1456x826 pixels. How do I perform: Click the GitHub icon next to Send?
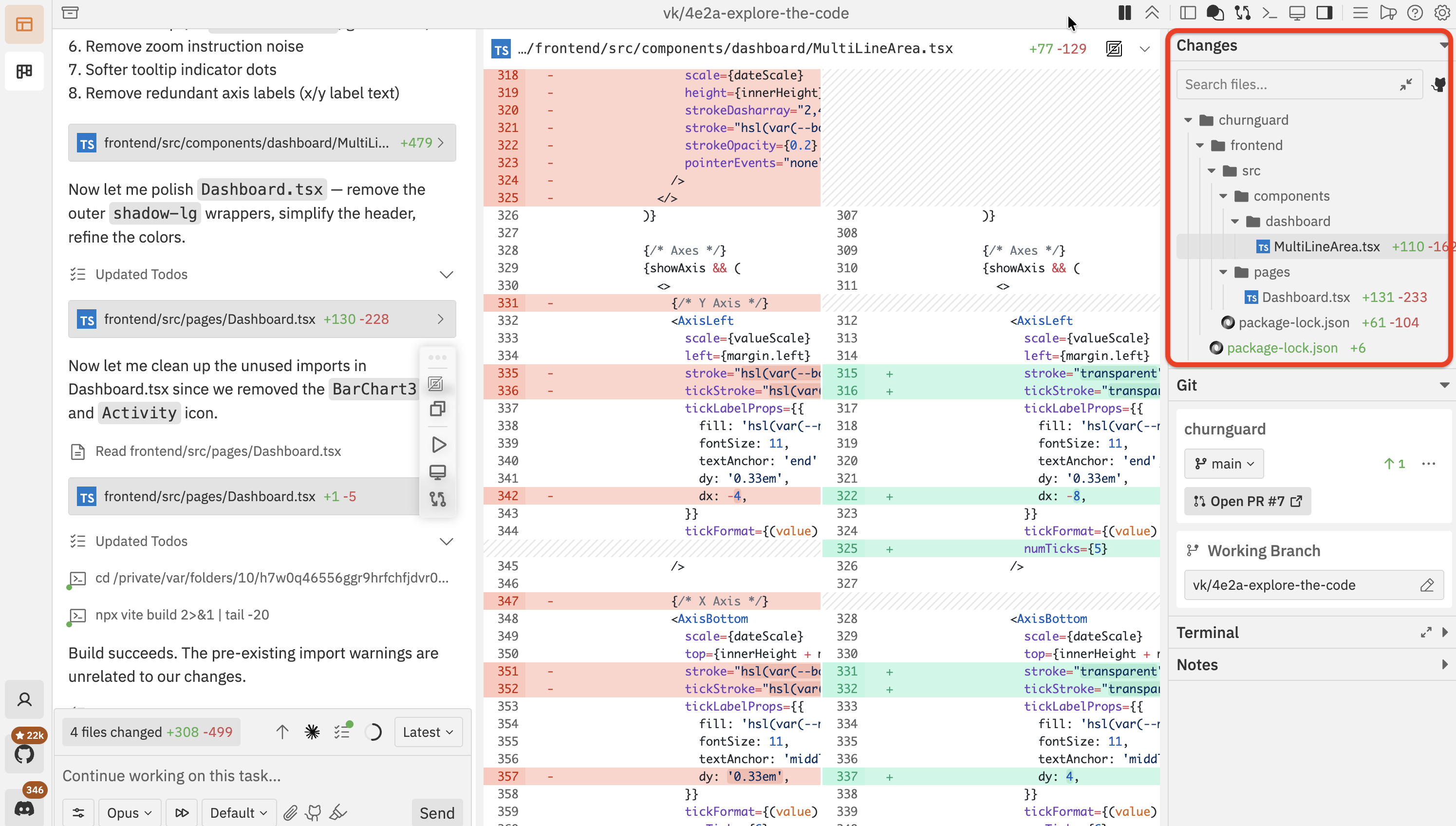point(314,812)
